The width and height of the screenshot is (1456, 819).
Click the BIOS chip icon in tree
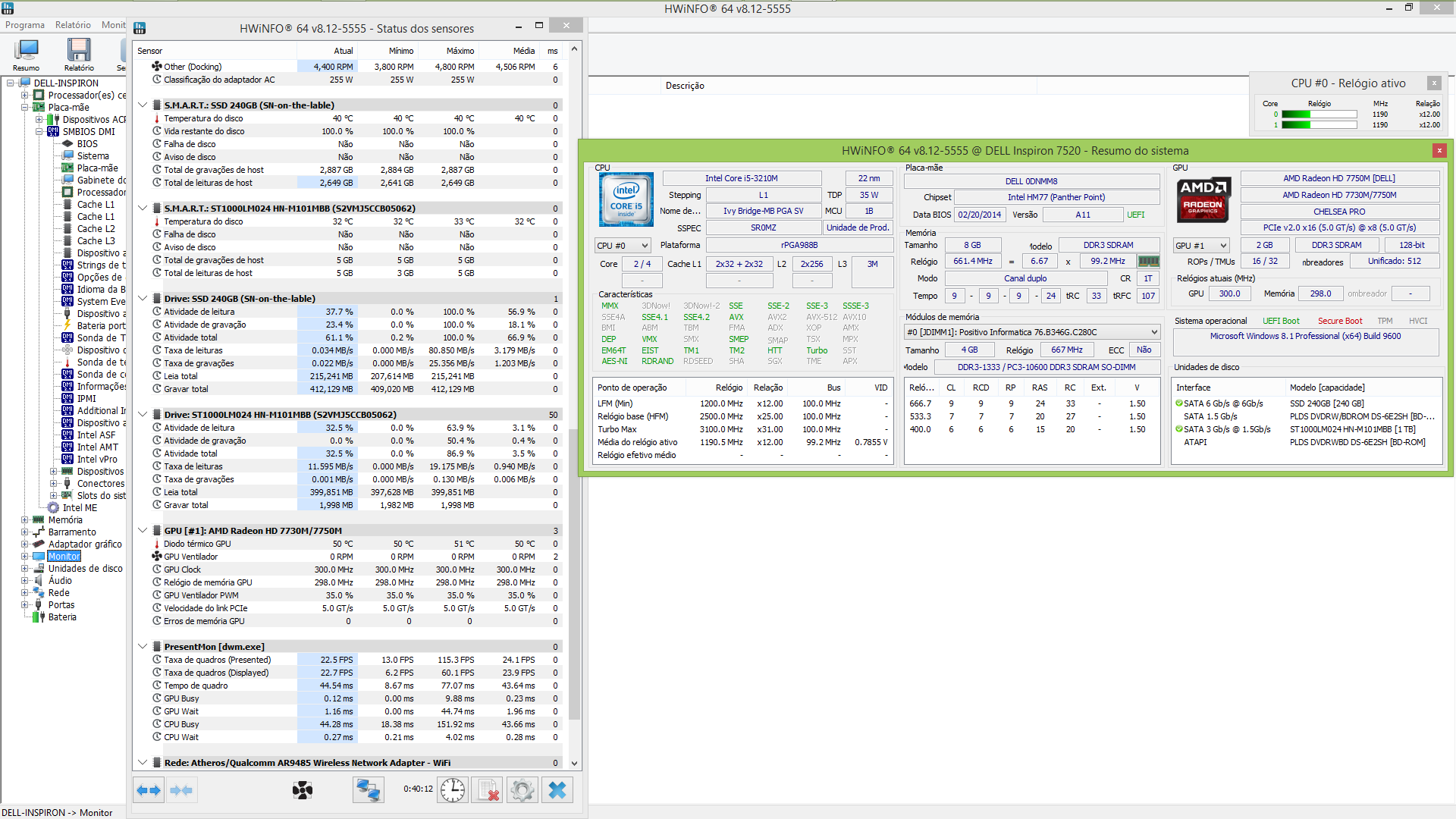point(67,143)
